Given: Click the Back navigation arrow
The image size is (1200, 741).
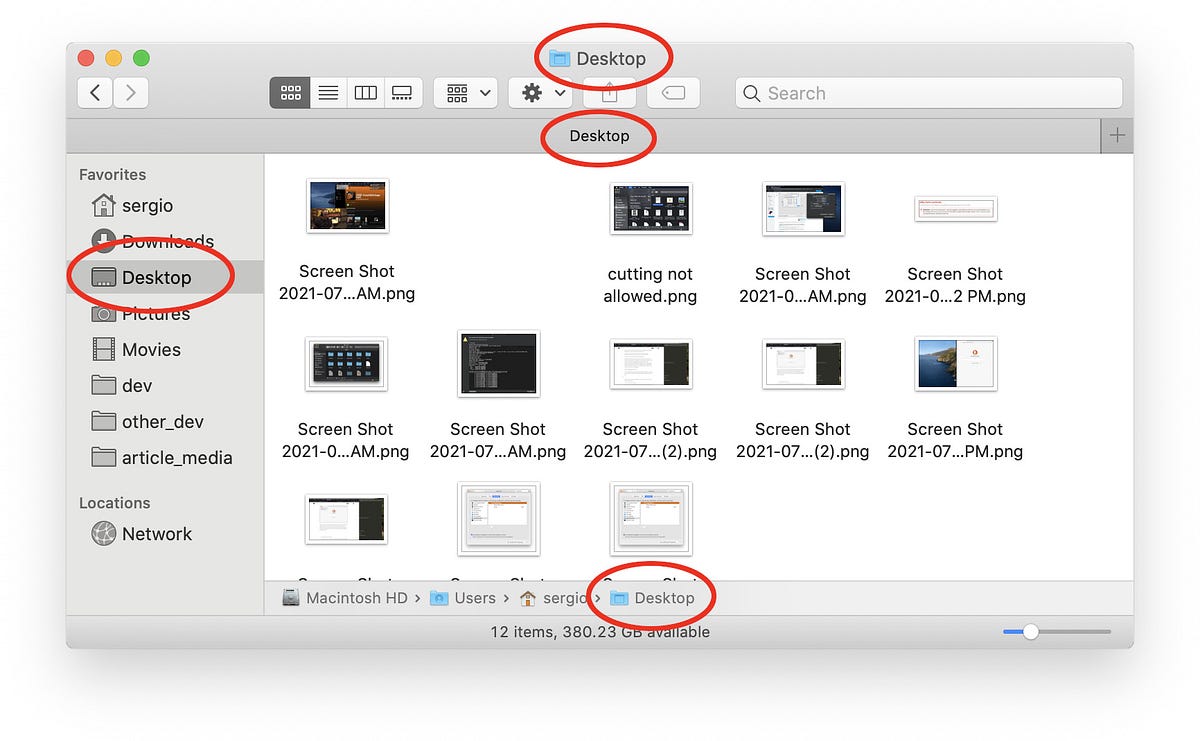Looking at the screenshot, I should click(x=94, y=92).
